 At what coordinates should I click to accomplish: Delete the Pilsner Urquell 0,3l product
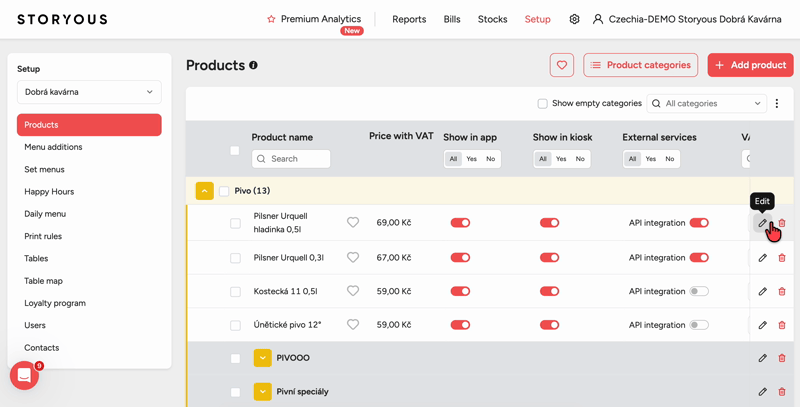[x=782, y=258]
